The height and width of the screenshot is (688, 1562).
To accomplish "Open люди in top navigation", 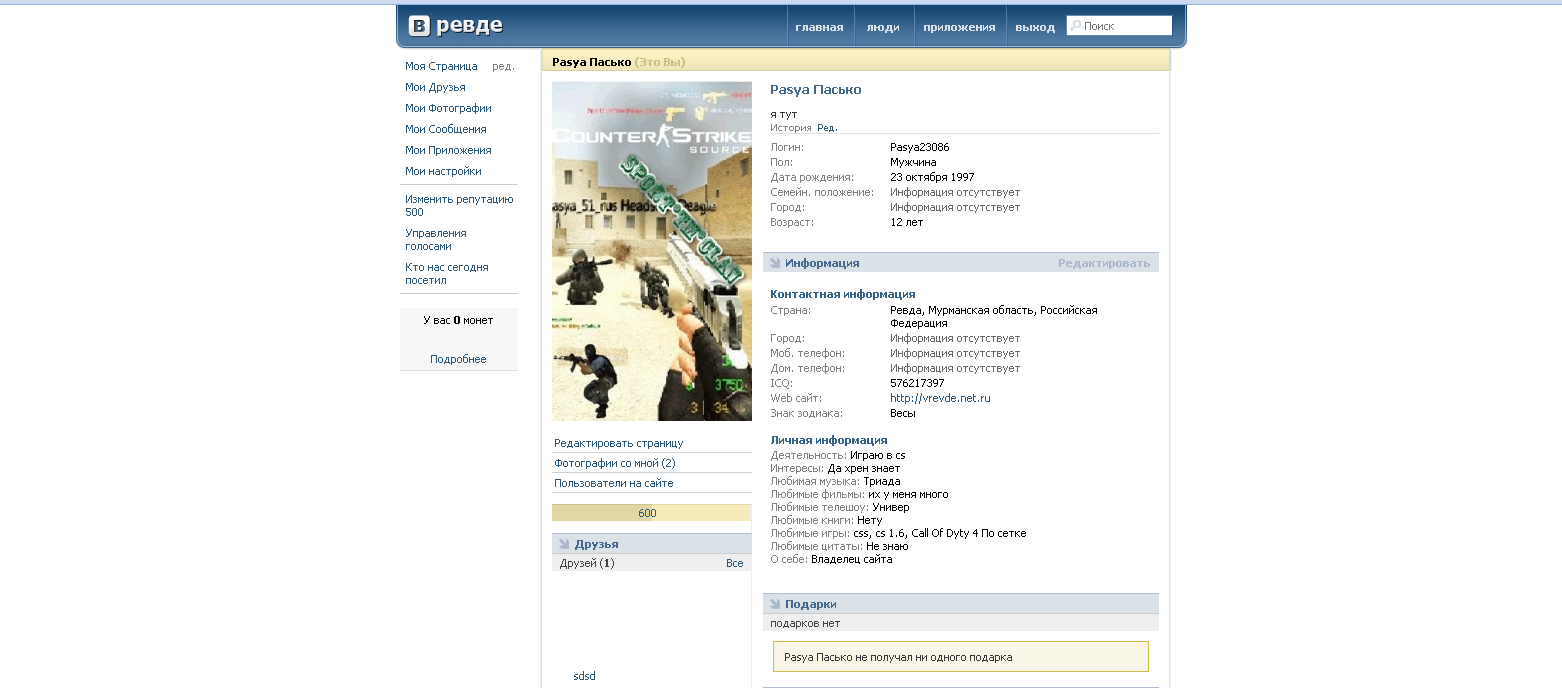I will (883, 27).
